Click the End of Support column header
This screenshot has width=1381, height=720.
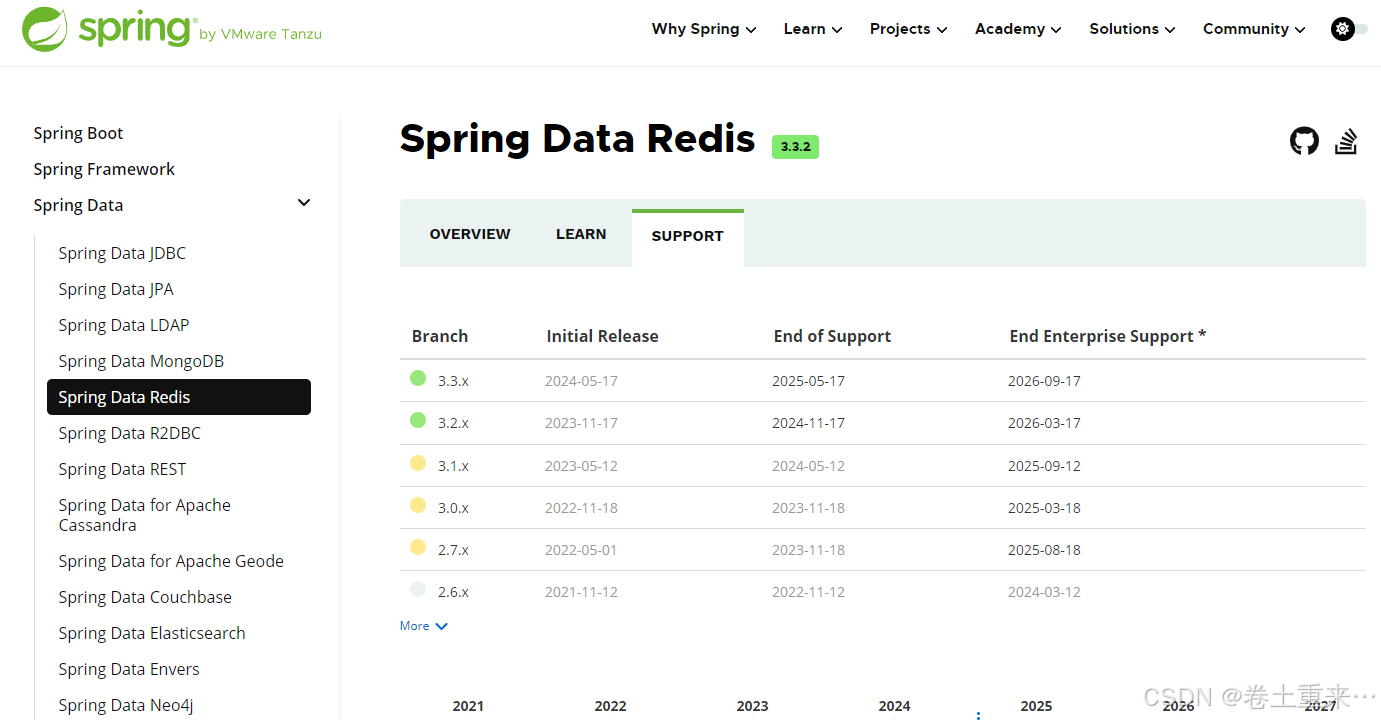[832, 336]
